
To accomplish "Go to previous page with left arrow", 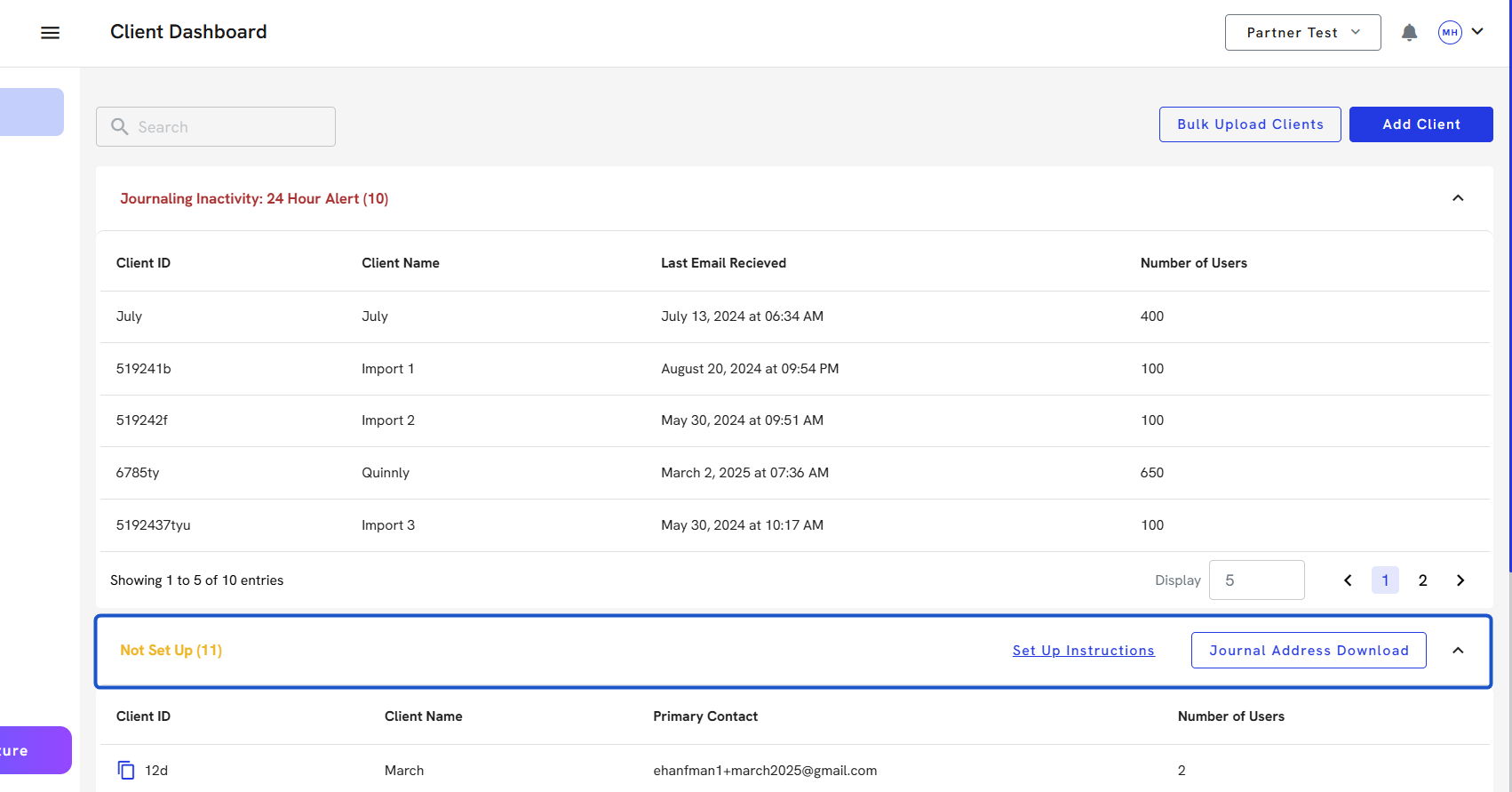I will coord(1348,580).
